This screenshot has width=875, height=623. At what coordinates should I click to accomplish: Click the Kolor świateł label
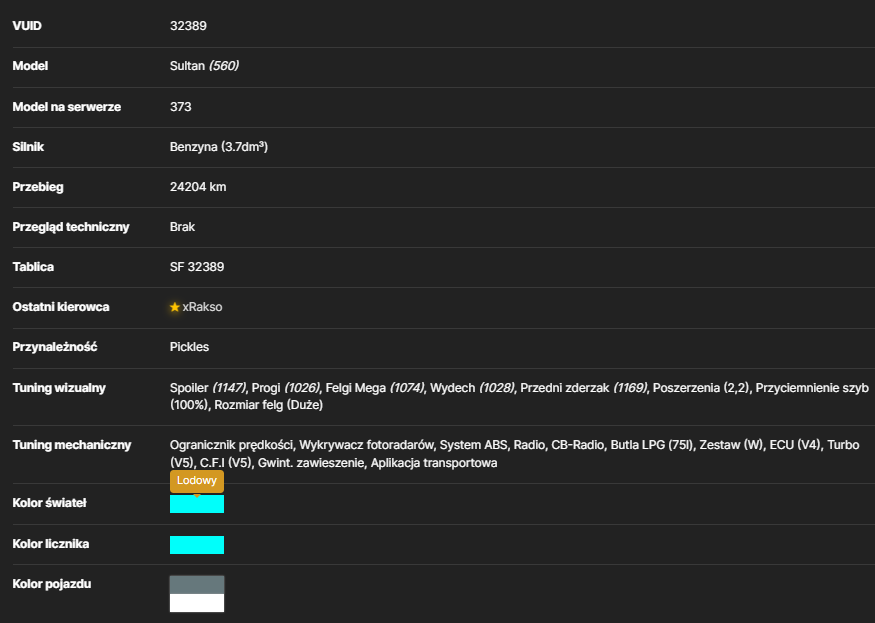click(50, 503)
